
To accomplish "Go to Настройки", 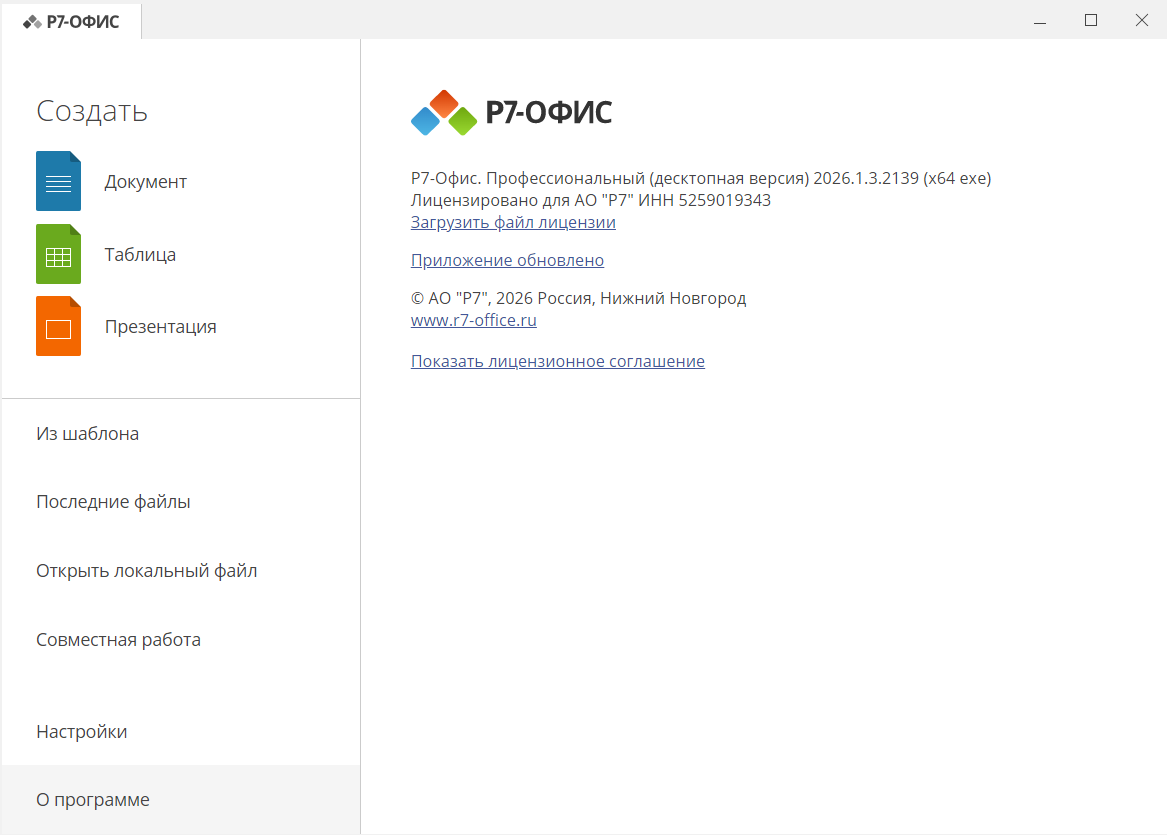I will point(181,732).
